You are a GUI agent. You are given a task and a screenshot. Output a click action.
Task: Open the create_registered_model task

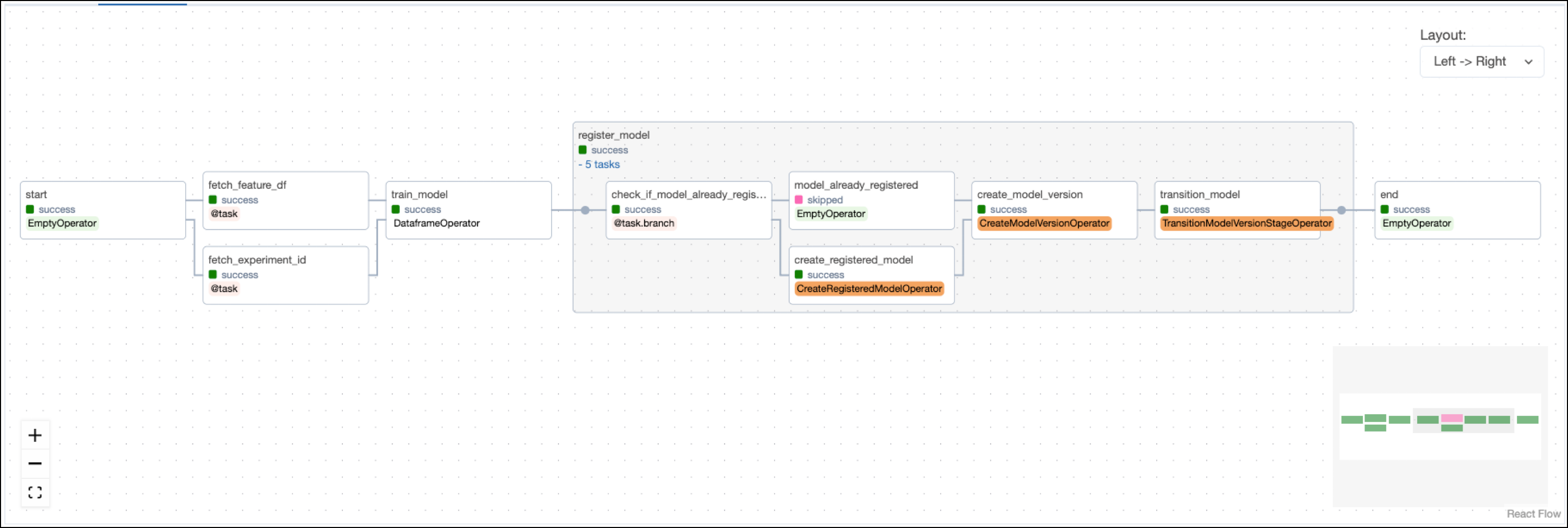click(x=871, y=275)
